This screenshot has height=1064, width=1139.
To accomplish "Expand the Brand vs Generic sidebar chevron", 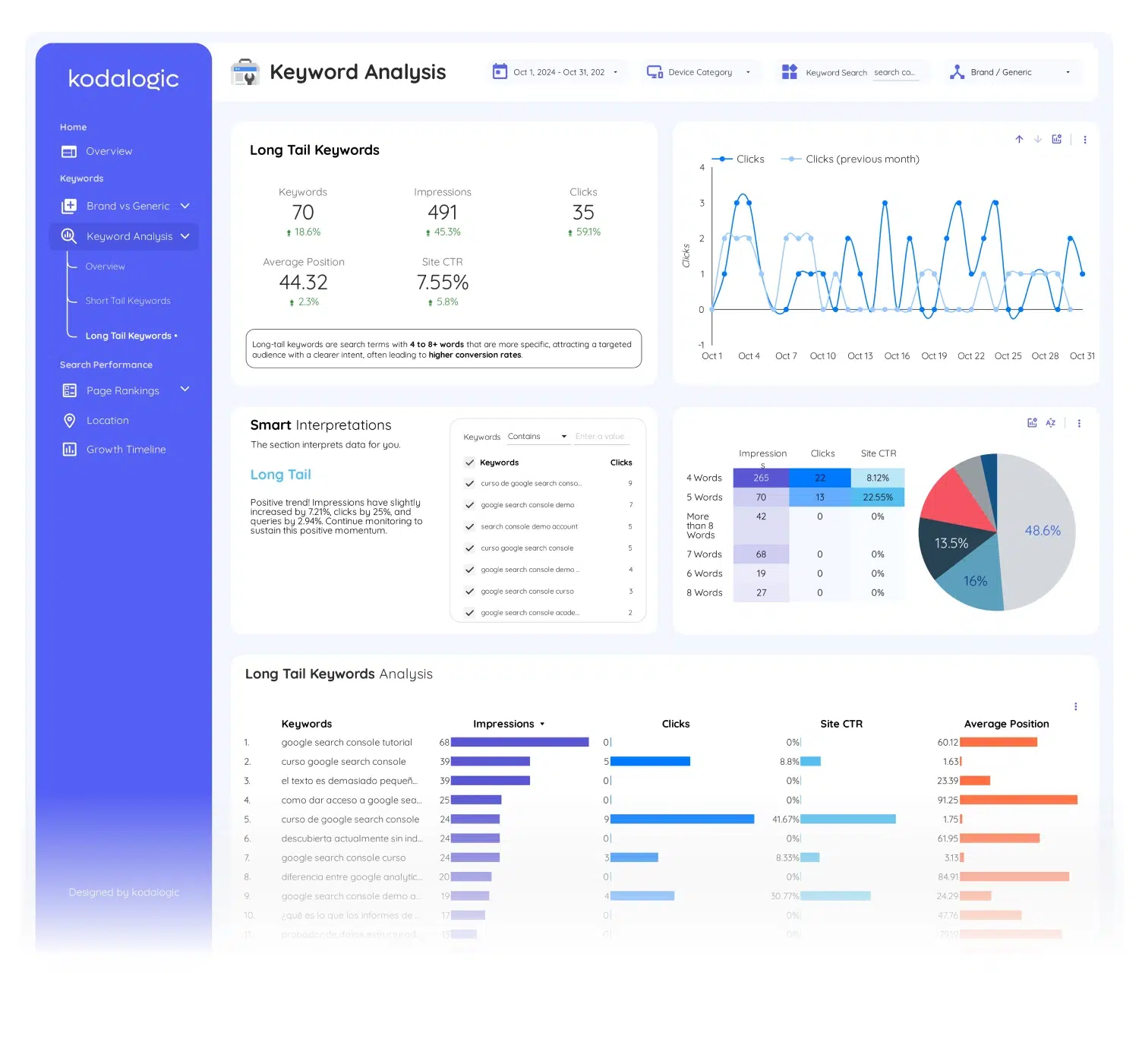I will [185, 206].
